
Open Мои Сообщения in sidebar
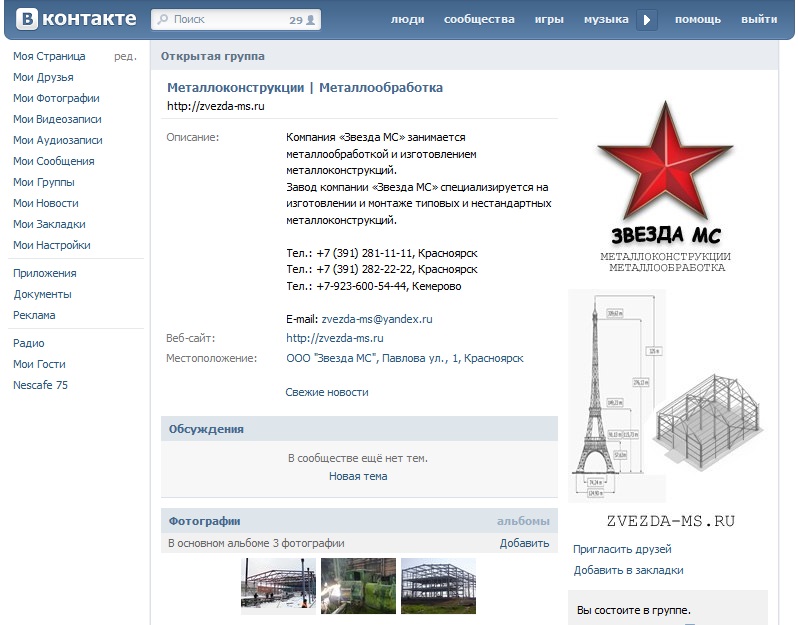54,161
